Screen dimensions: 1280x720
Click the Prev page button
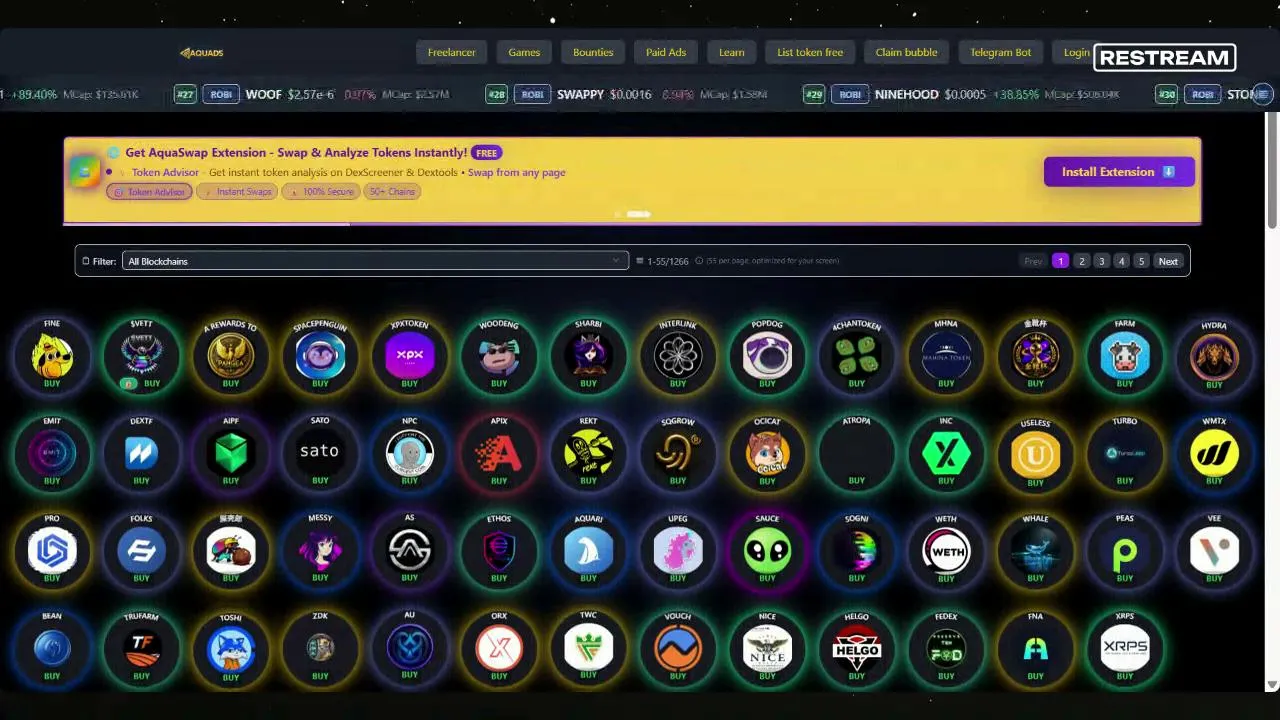click(x=1033, y=261)
